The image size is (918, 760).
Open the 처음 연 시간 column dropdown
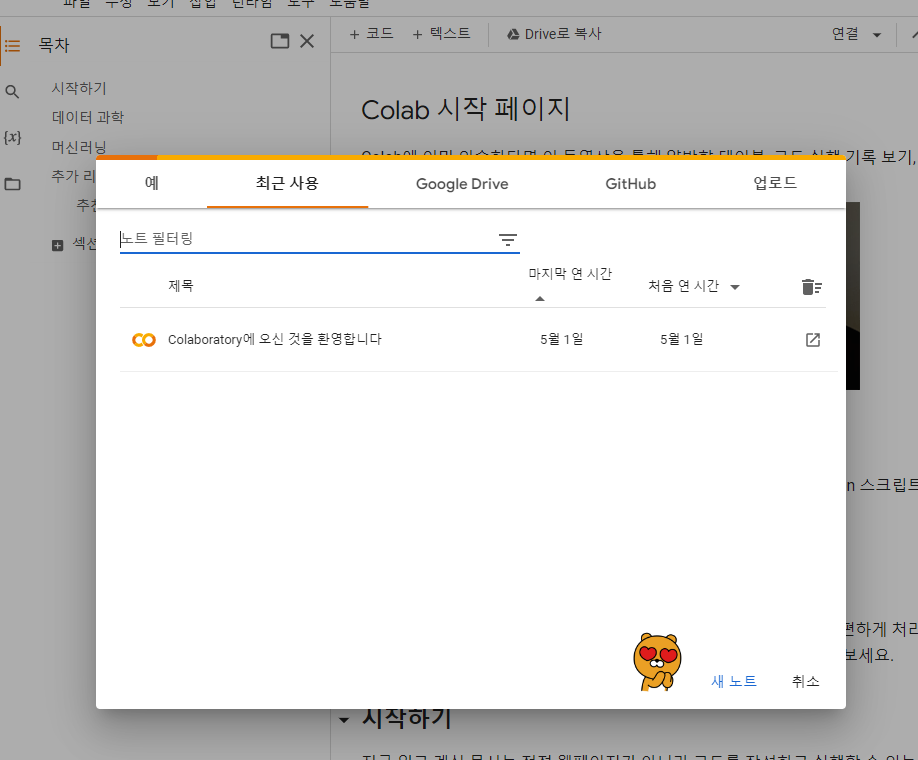[735, 287]
